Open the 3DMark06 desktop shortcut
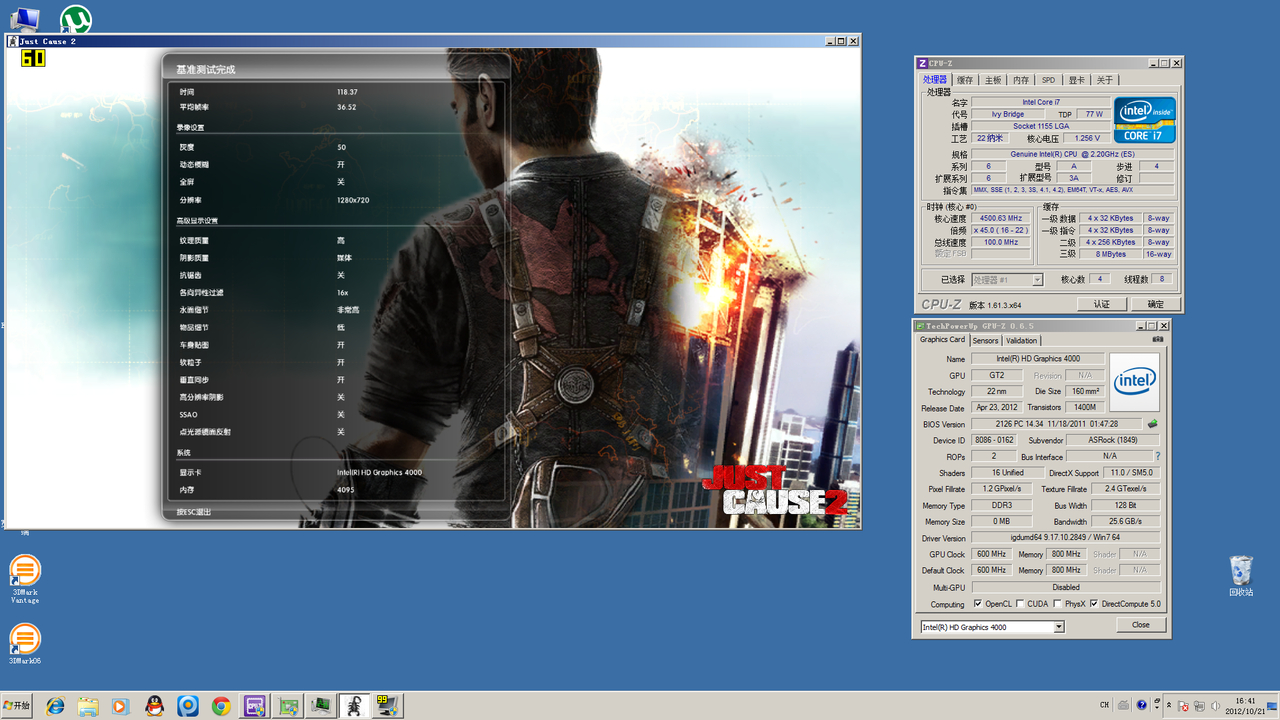The height and width of the screenshot is (720, 1280). (25, 644)
